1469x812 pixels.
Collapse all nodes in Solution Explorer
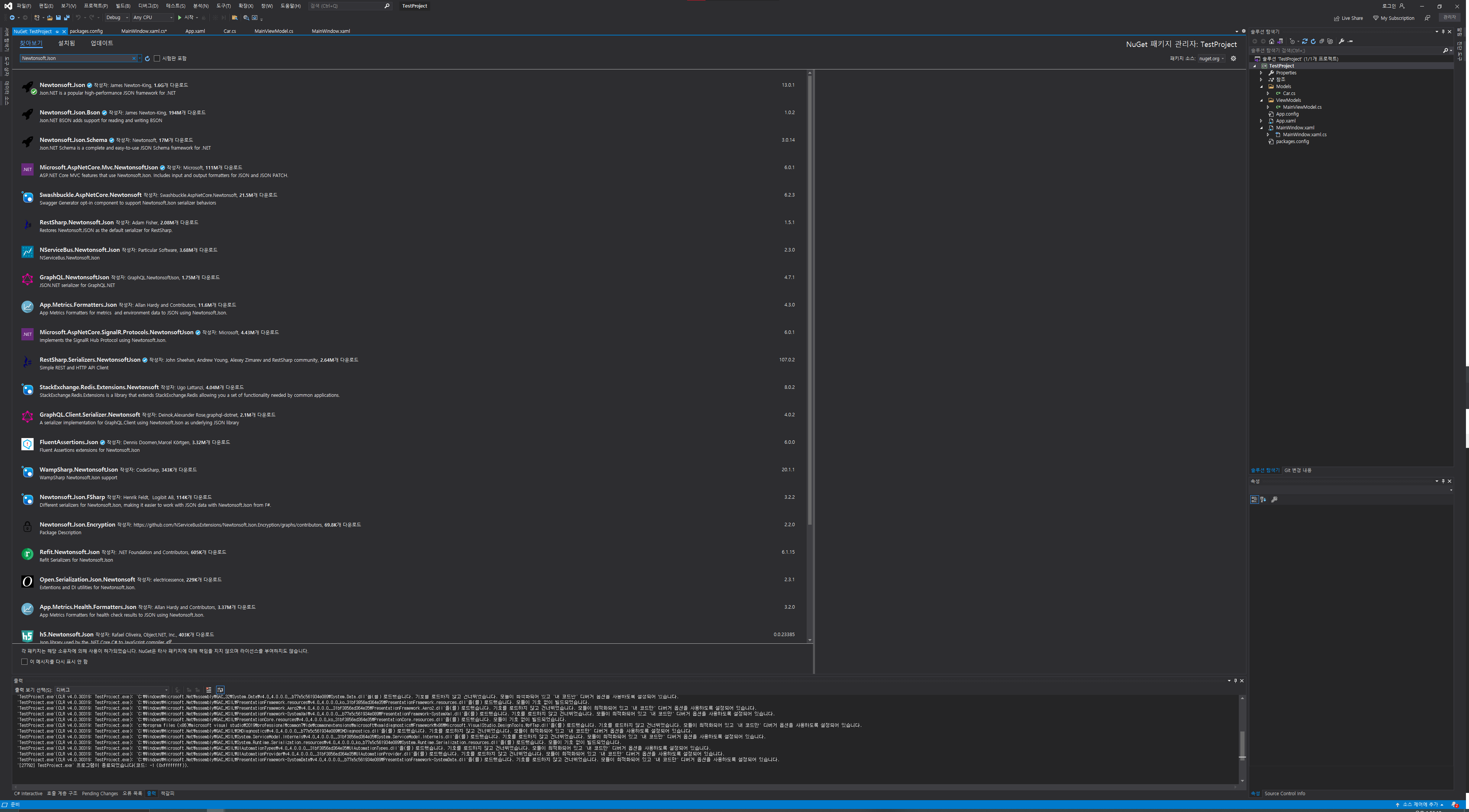pyautogui.click(x=1322, y=41)
